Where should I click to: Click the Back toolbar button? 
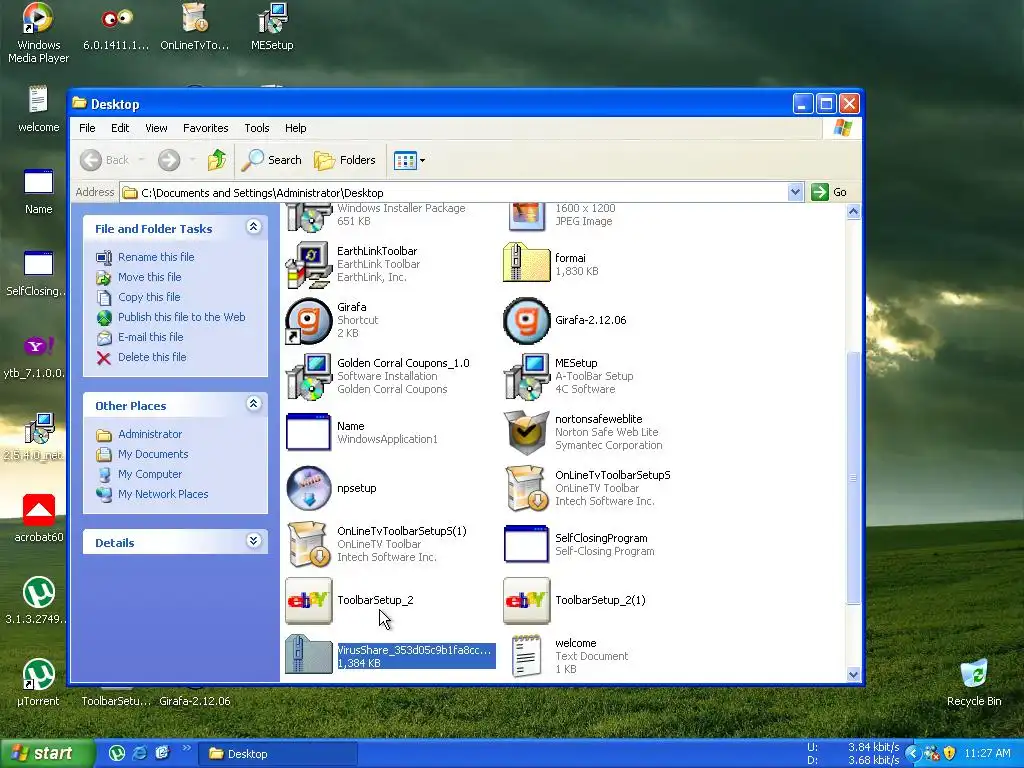(105, 160)
